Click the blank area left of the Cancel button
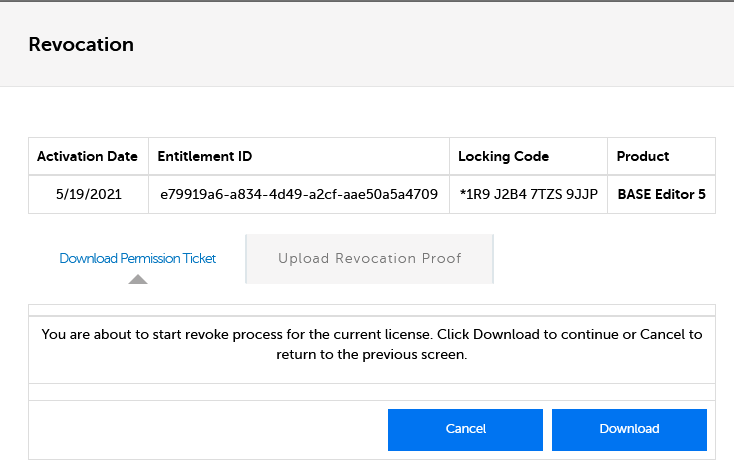Image resolution: width=734 pixels, height=468 pixels. (x=208, y=430)
